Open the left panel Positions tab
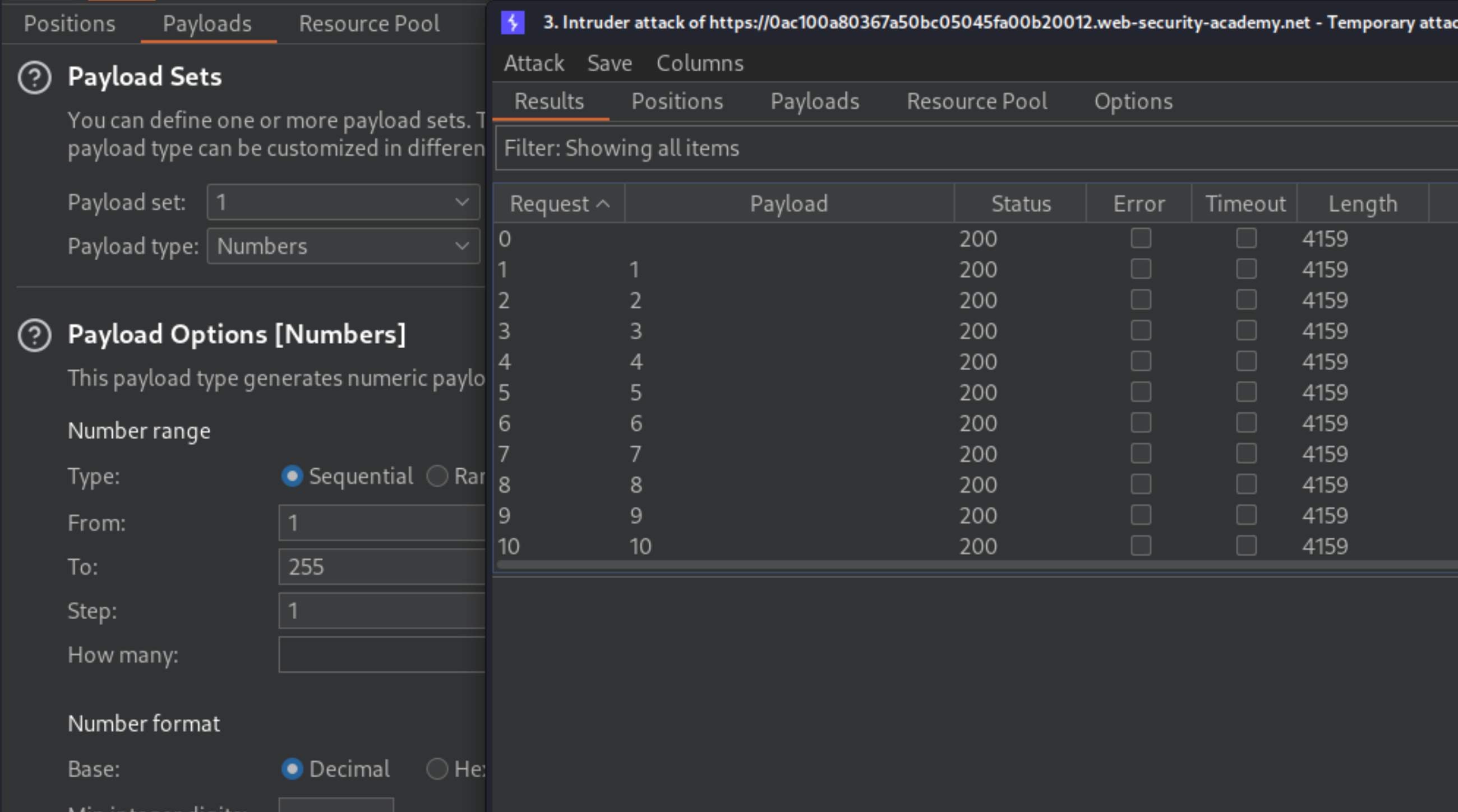Viewport: 1458px width, 812px height. pyautogui.click(x=70, y=24)
